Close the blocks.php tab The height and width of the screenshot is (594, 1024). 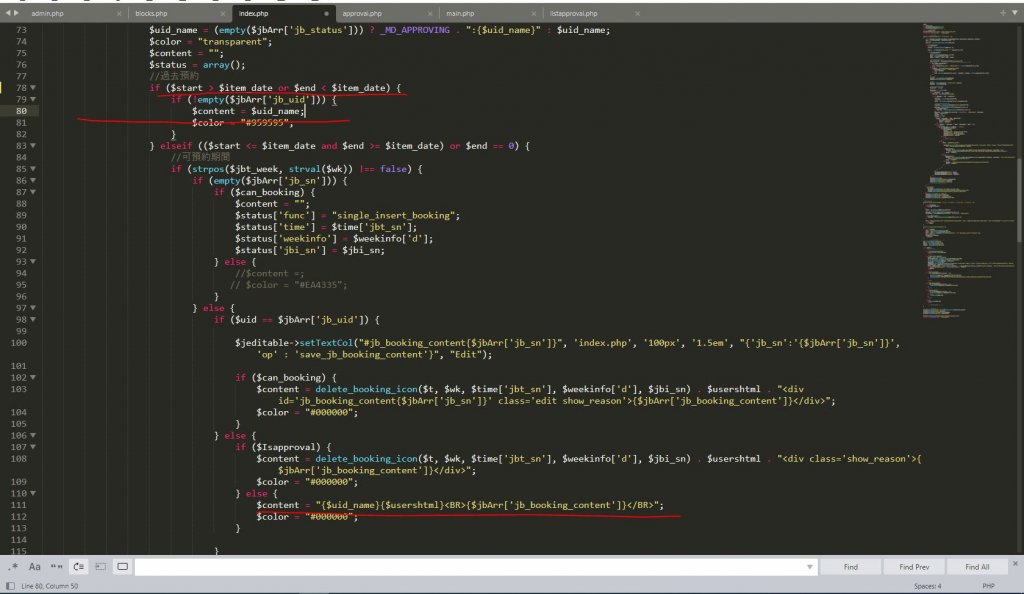point(223,13)
